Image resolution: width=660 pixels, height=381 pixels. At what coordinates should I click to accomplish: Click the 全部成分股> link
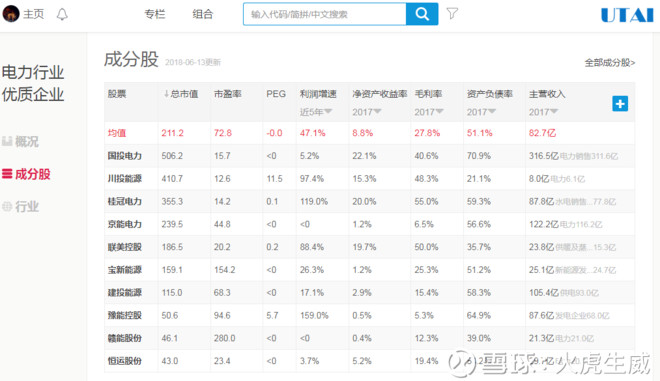click(x=609, y=63)
